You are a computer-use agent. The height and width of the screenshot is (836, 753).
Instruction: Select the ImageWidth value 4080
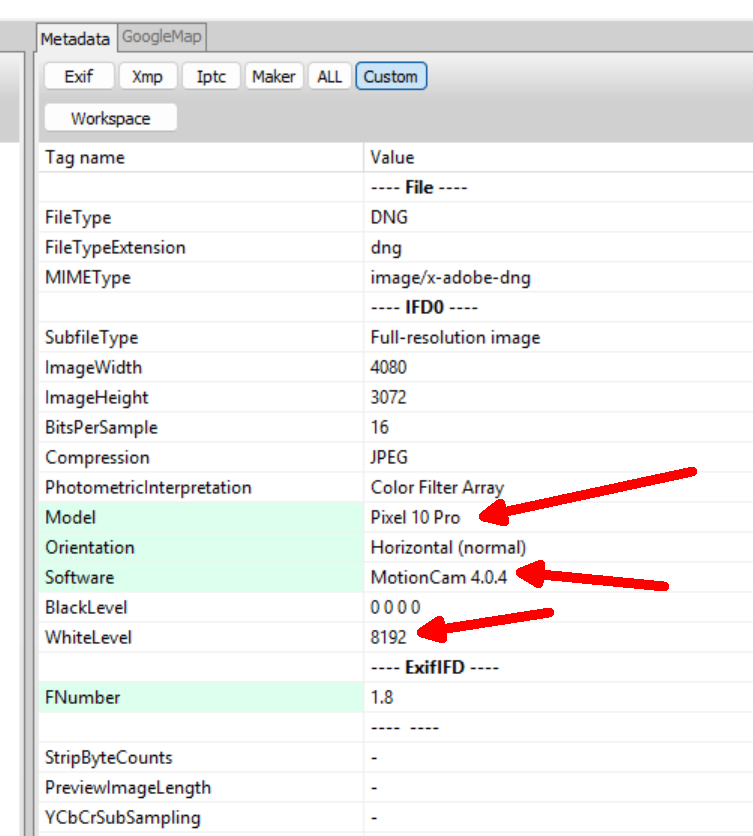pos(389,368)
